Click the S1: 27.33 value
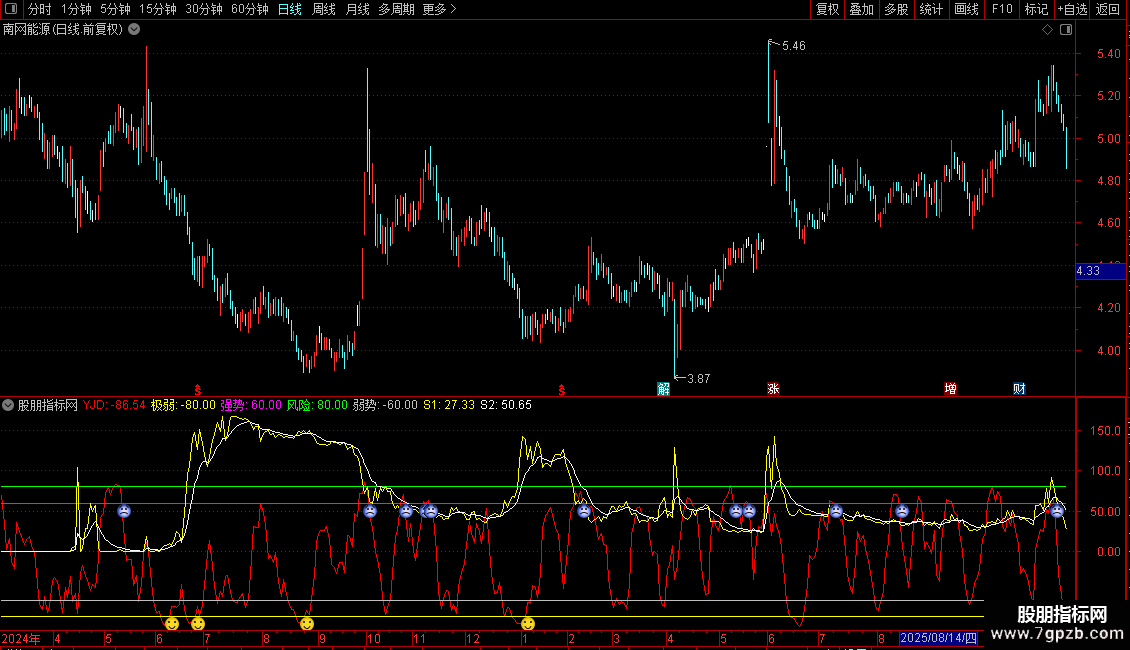Viewport: 1130px width, 650px height. (x=449, y=405)
